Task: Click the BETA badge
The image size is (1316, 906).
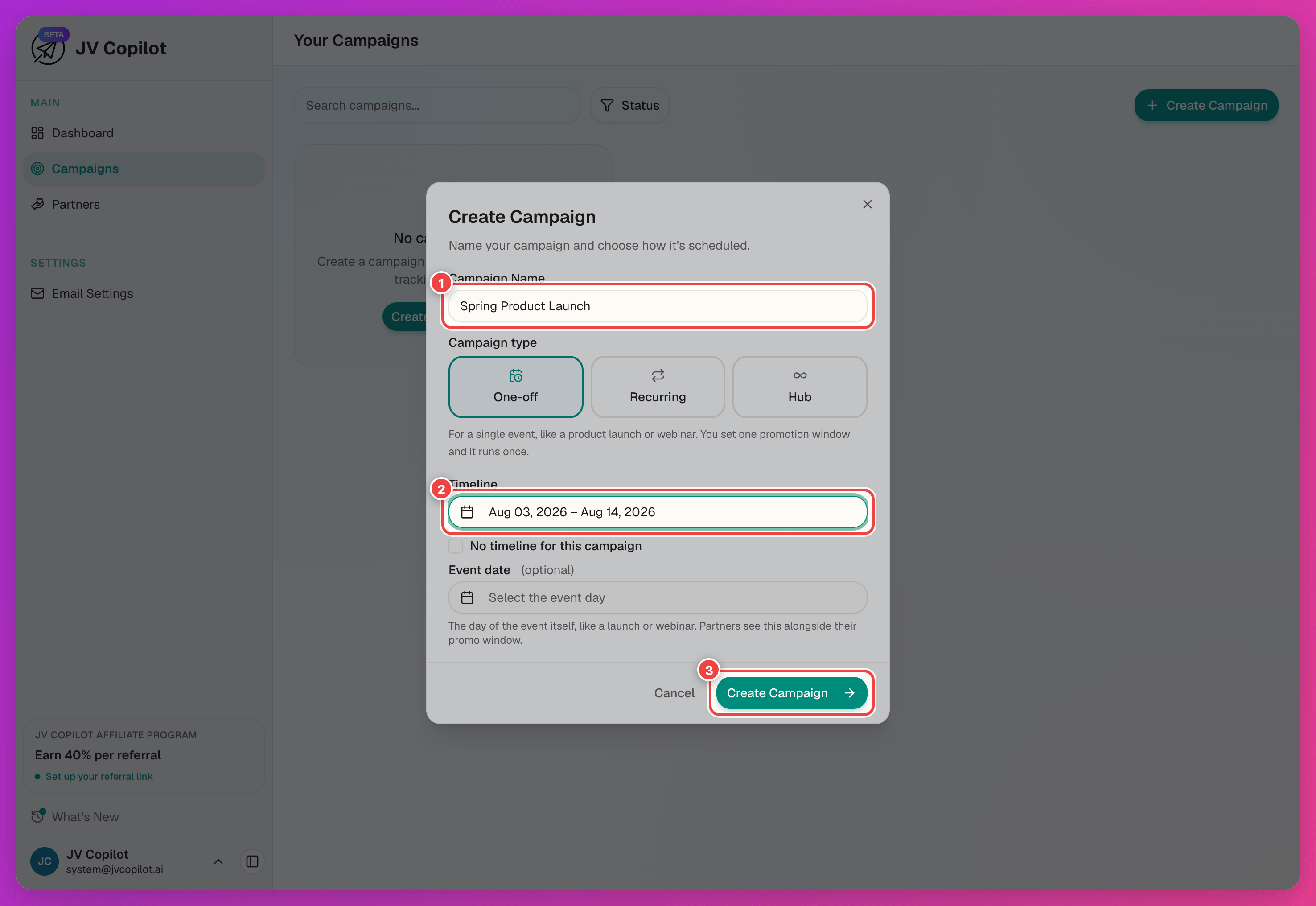Action: pyautogui.click(x=54, y=35)
